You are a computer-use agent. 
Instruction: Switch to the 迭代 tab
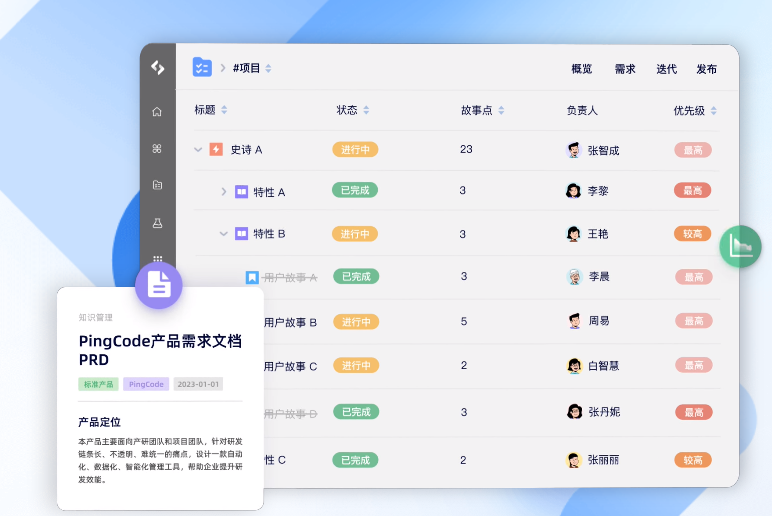(x=667, y=69)
